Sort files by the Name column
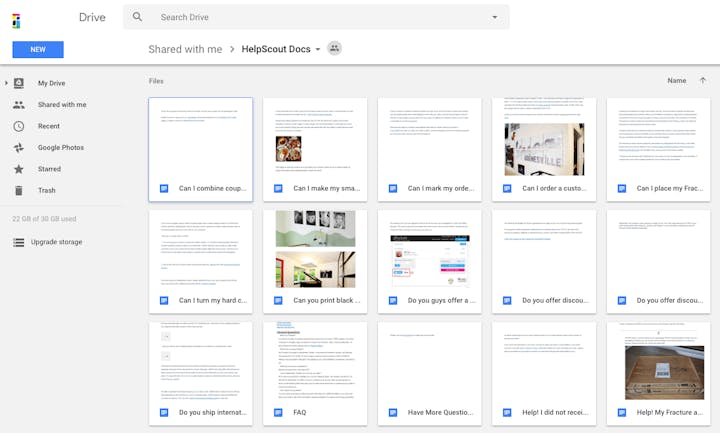This screenshot has width=720, height=433. [676, 80]
